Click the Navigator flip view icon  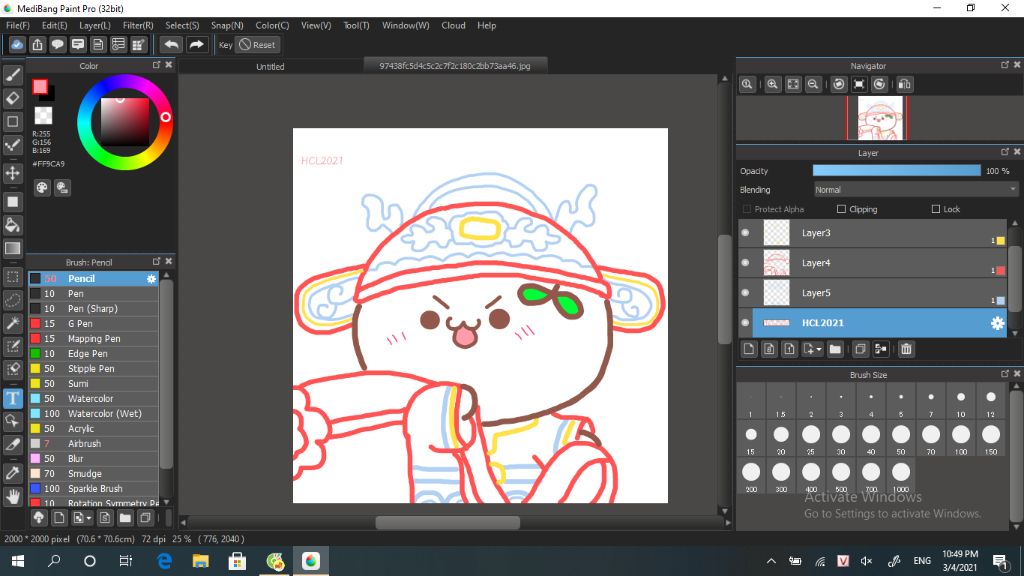(x=904, y=84)
